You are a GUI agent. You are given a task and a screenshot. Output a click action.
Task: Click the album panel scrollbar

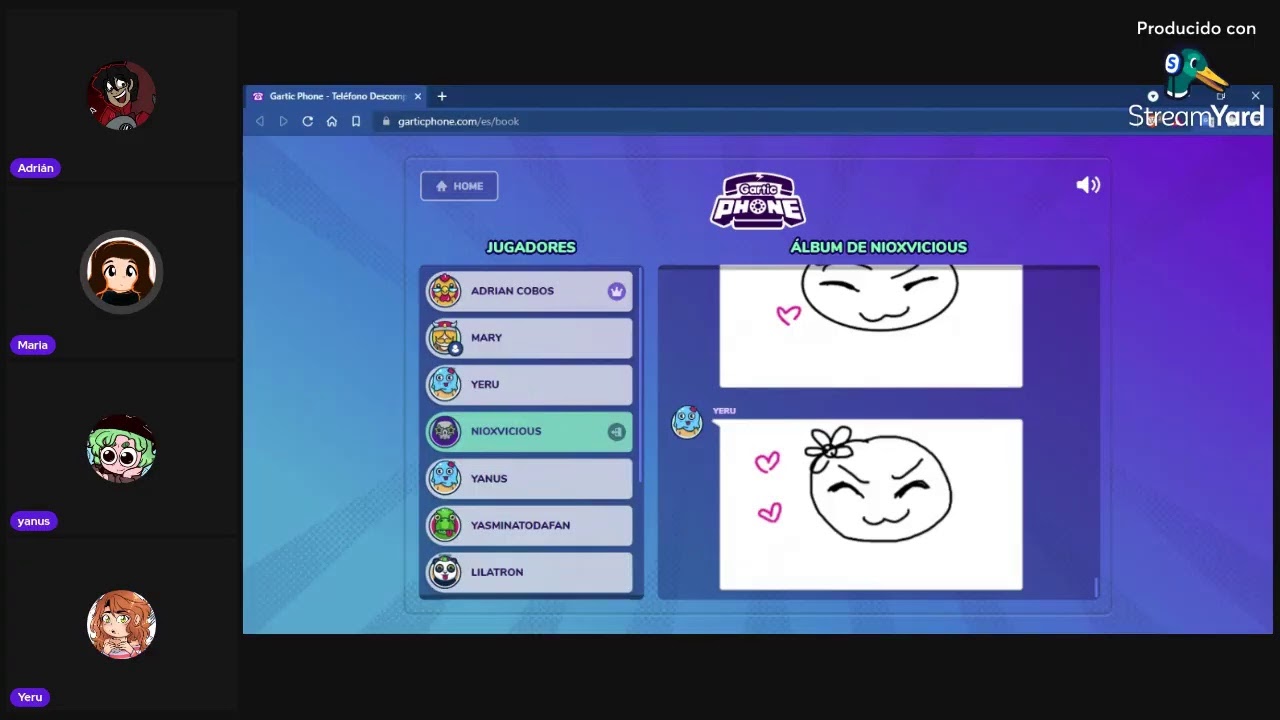pos(1096,587)
